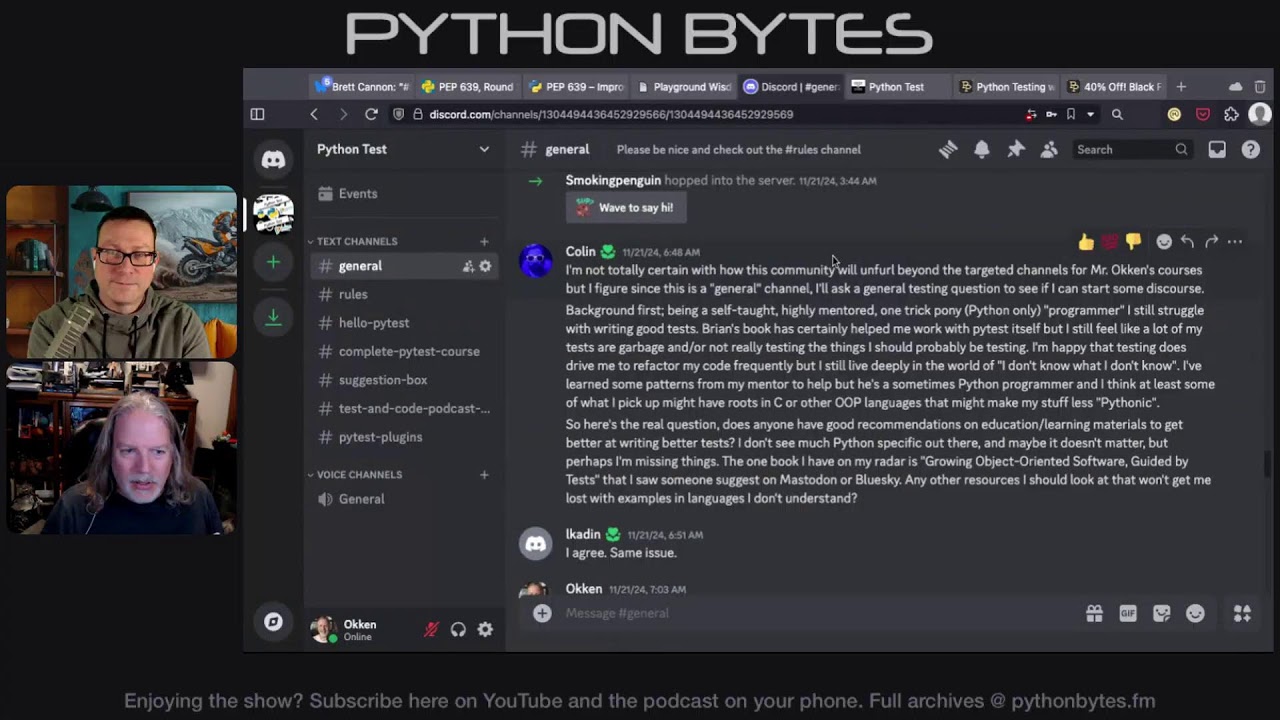Switch to PEP 639, Round tab
Image resolution: width=1280 pixels, height=720 pixels.
point(468,87)
